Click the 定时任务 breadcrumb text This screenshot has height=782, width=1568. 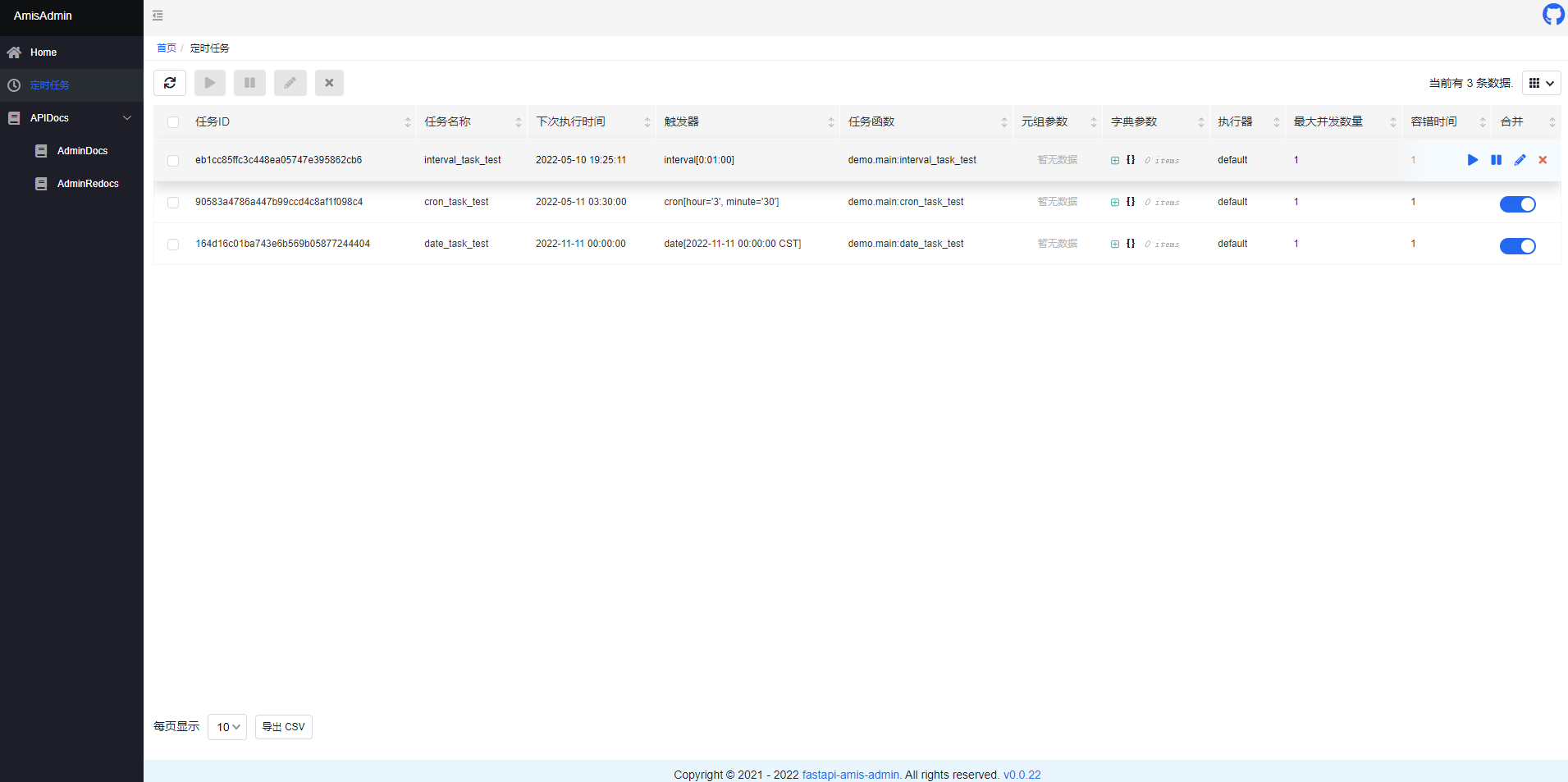(210, 48)
